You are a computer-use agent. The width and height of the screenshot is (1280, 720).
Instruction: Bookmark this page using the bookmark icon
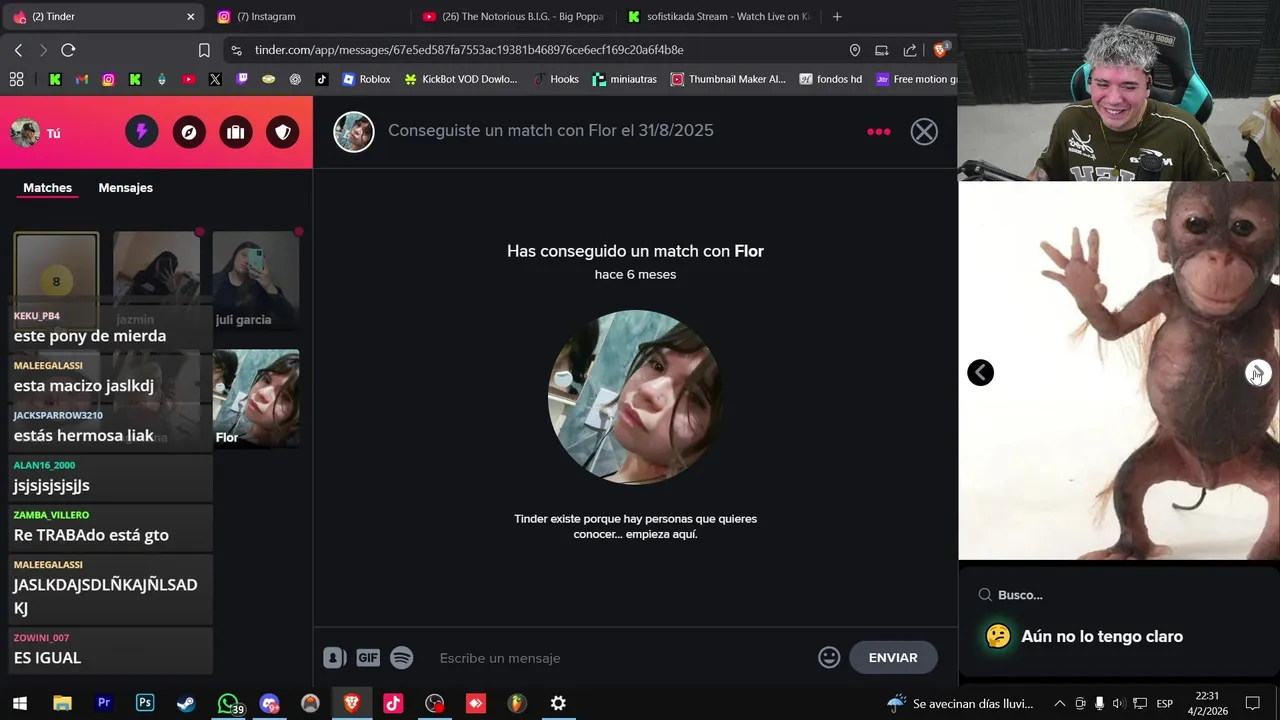[204, 50]
